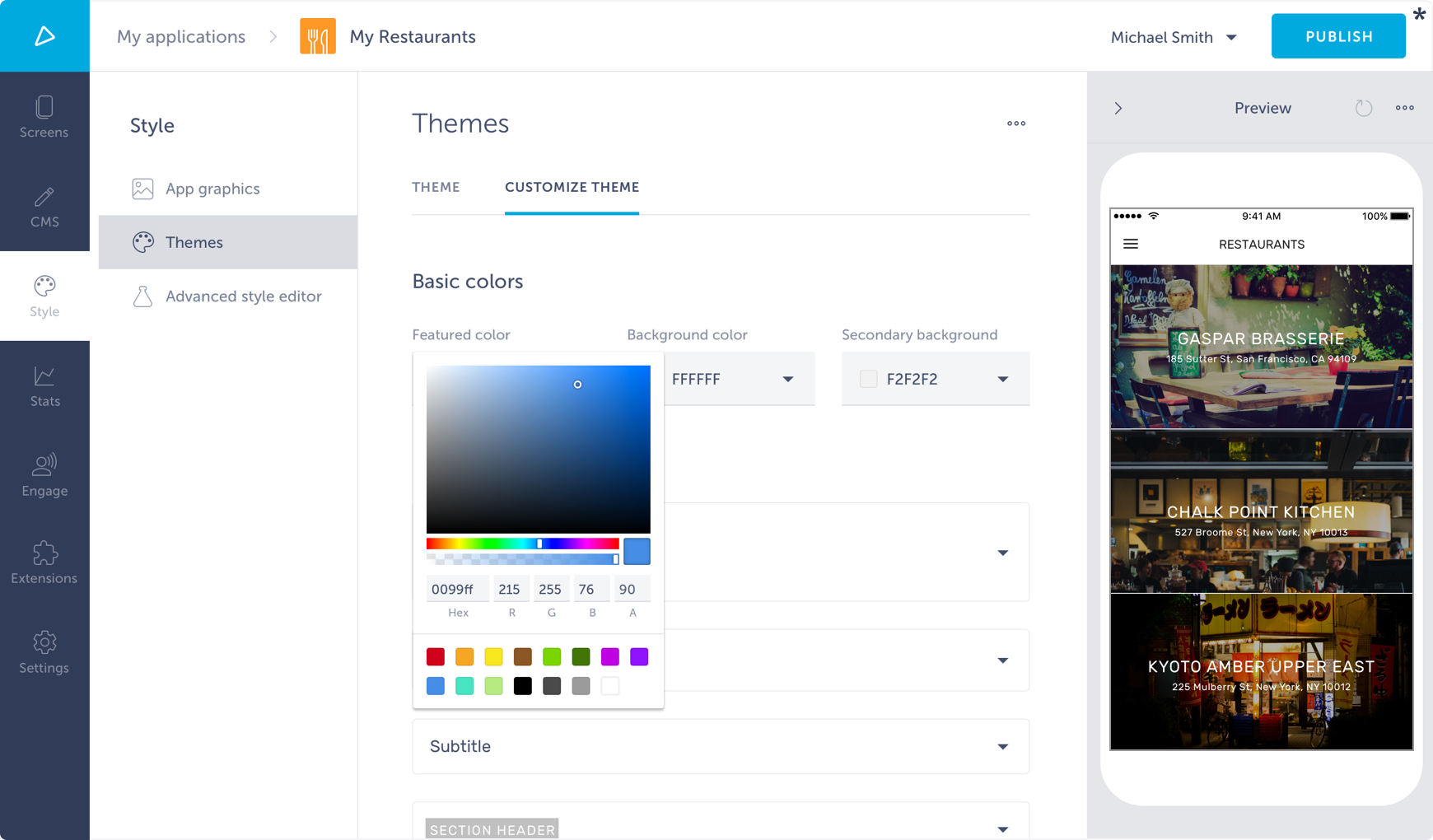Open the Themes overflow menu dots
The width and height of the screenshot is (1433, 840).
pos(1015,124)
